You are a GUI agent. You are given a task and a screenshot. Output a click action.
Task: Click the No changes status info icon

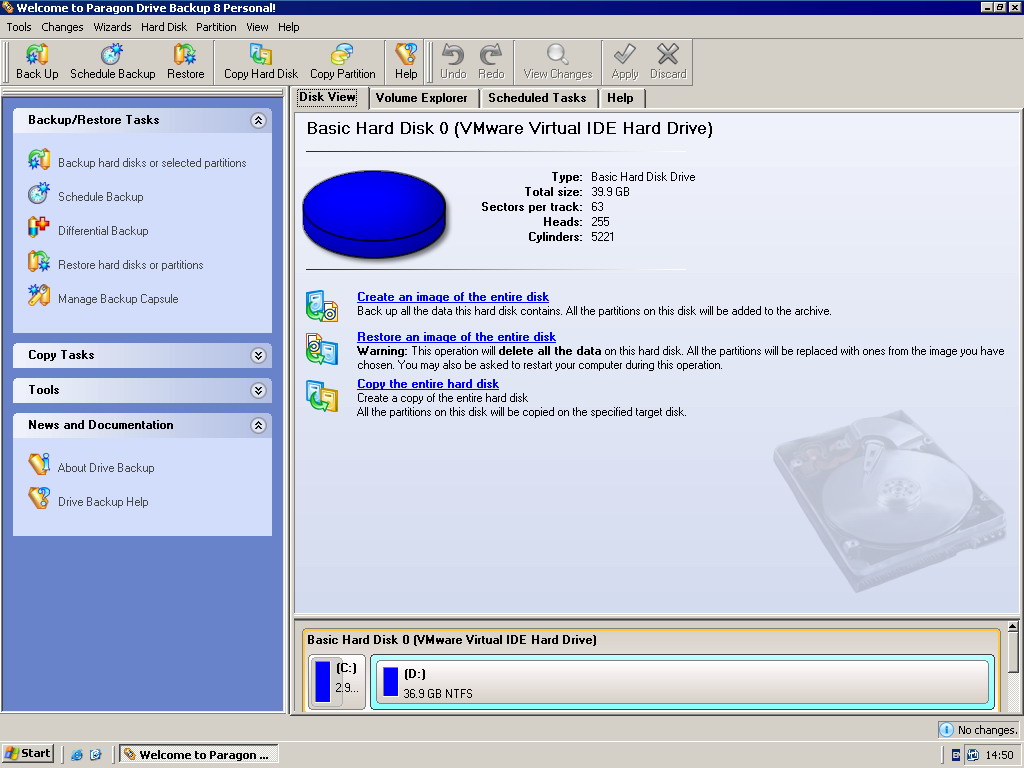946,729
